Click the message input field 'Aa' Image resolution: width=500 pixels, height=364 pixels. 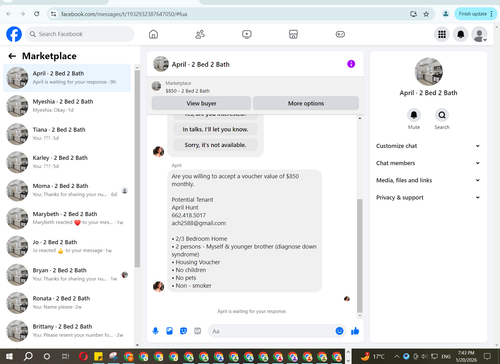click(x=272, y=331)
